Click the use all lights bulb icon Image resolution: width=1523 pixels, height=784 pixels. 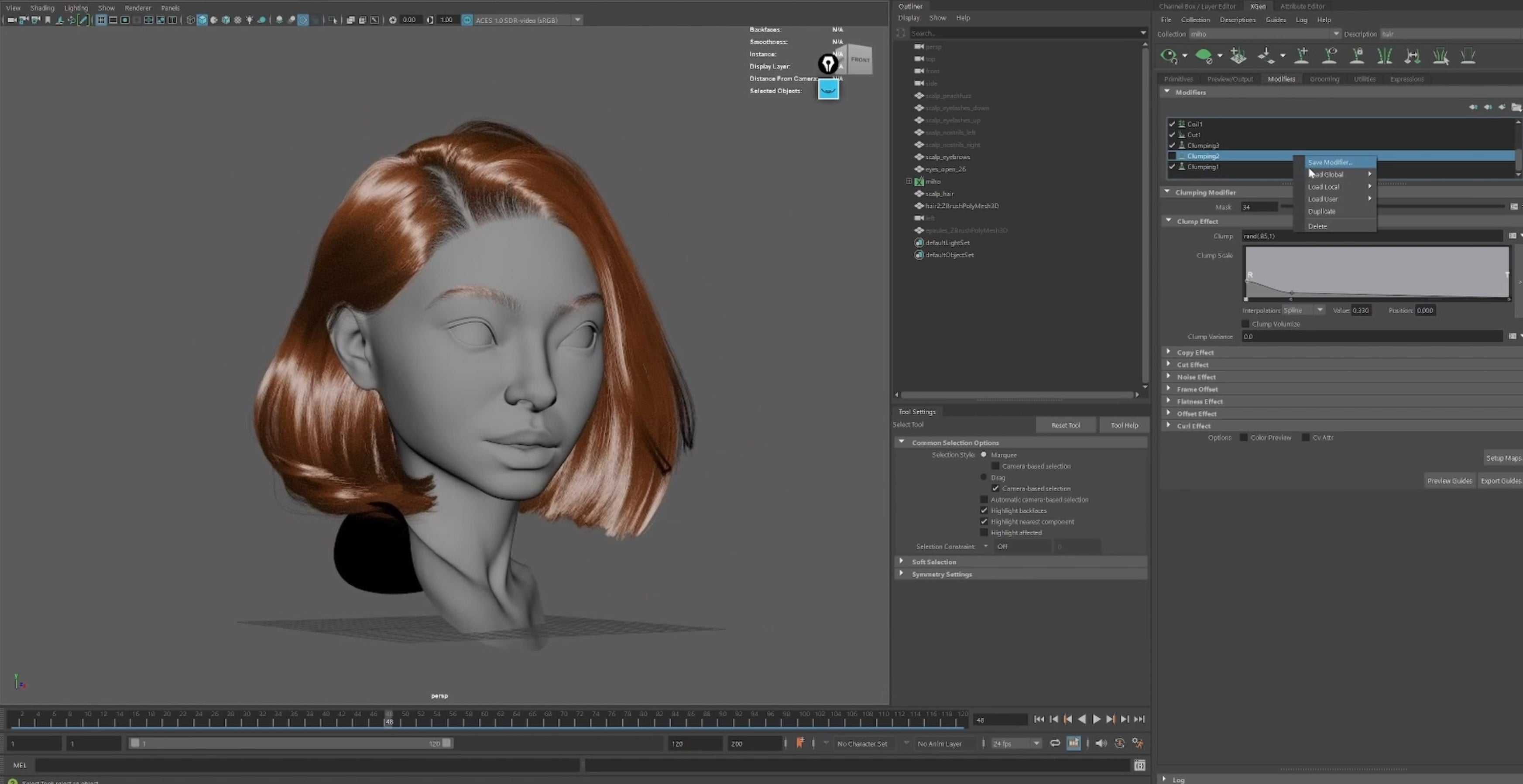click(x=250, y=20)
